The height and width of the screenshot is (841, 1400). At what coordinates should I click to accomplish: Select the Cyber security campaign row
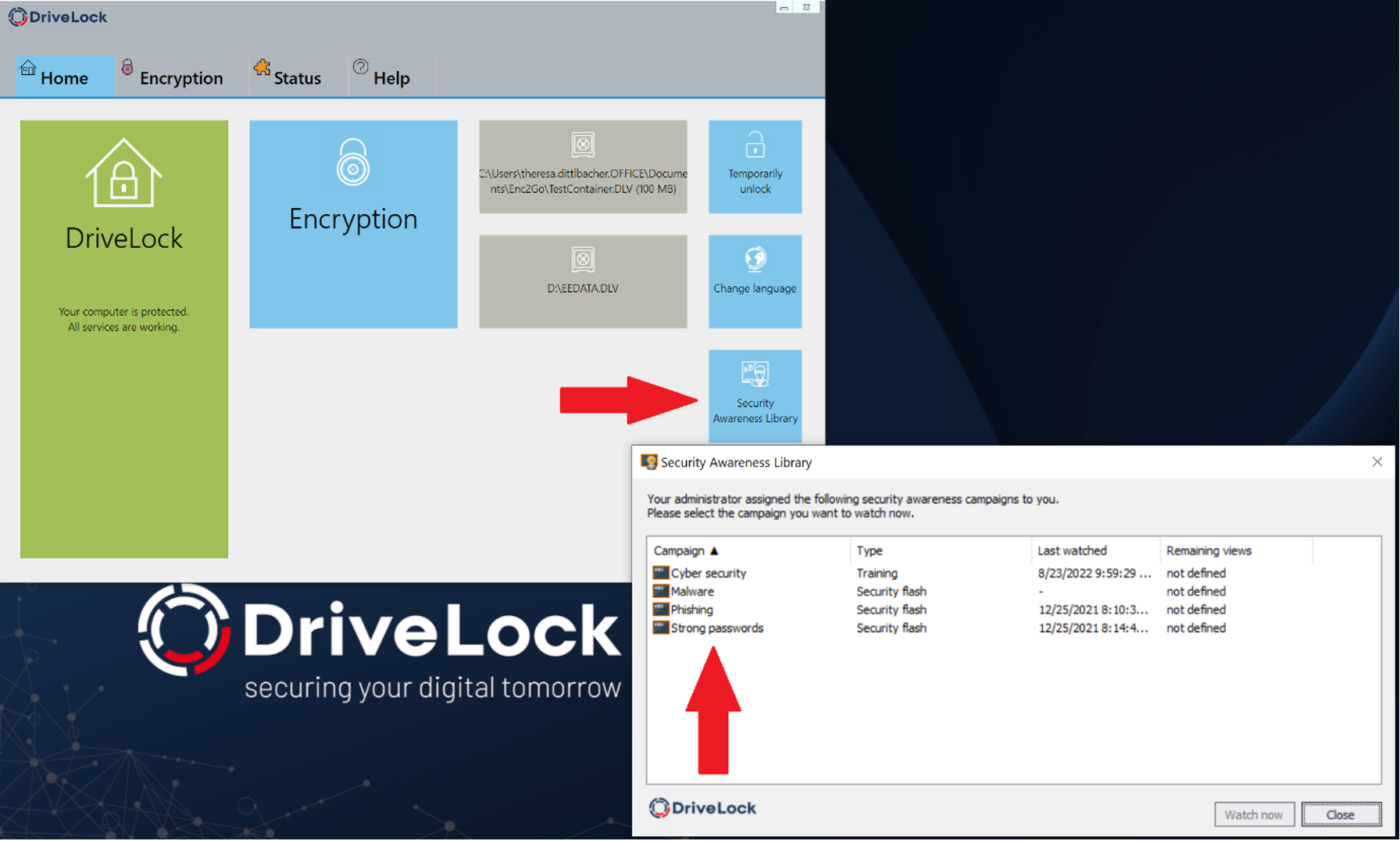(x=982, y=573)
